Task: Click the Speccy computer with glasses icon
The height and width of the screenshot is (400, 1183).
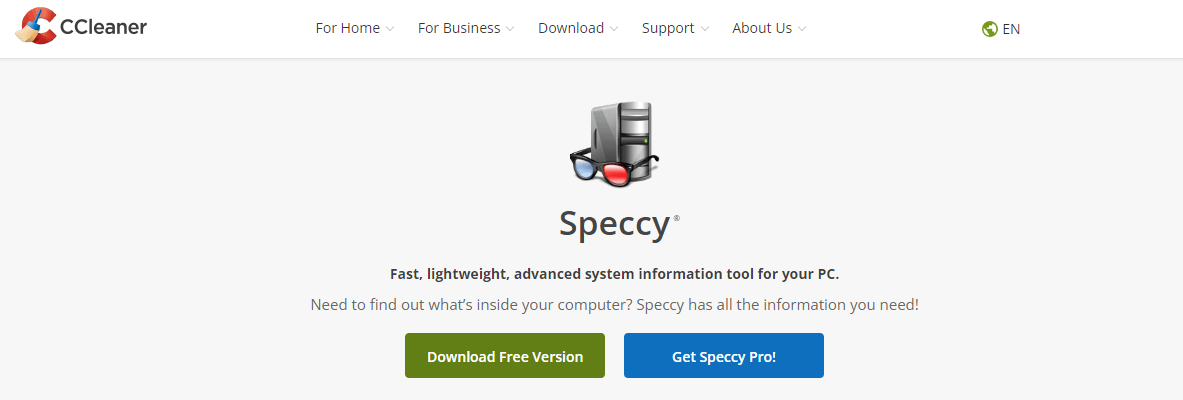Action: [614, 144]
